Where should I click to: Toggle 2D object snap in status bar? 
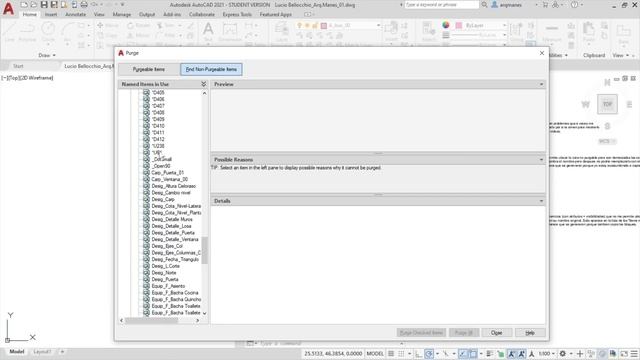(x=473, y=353)
